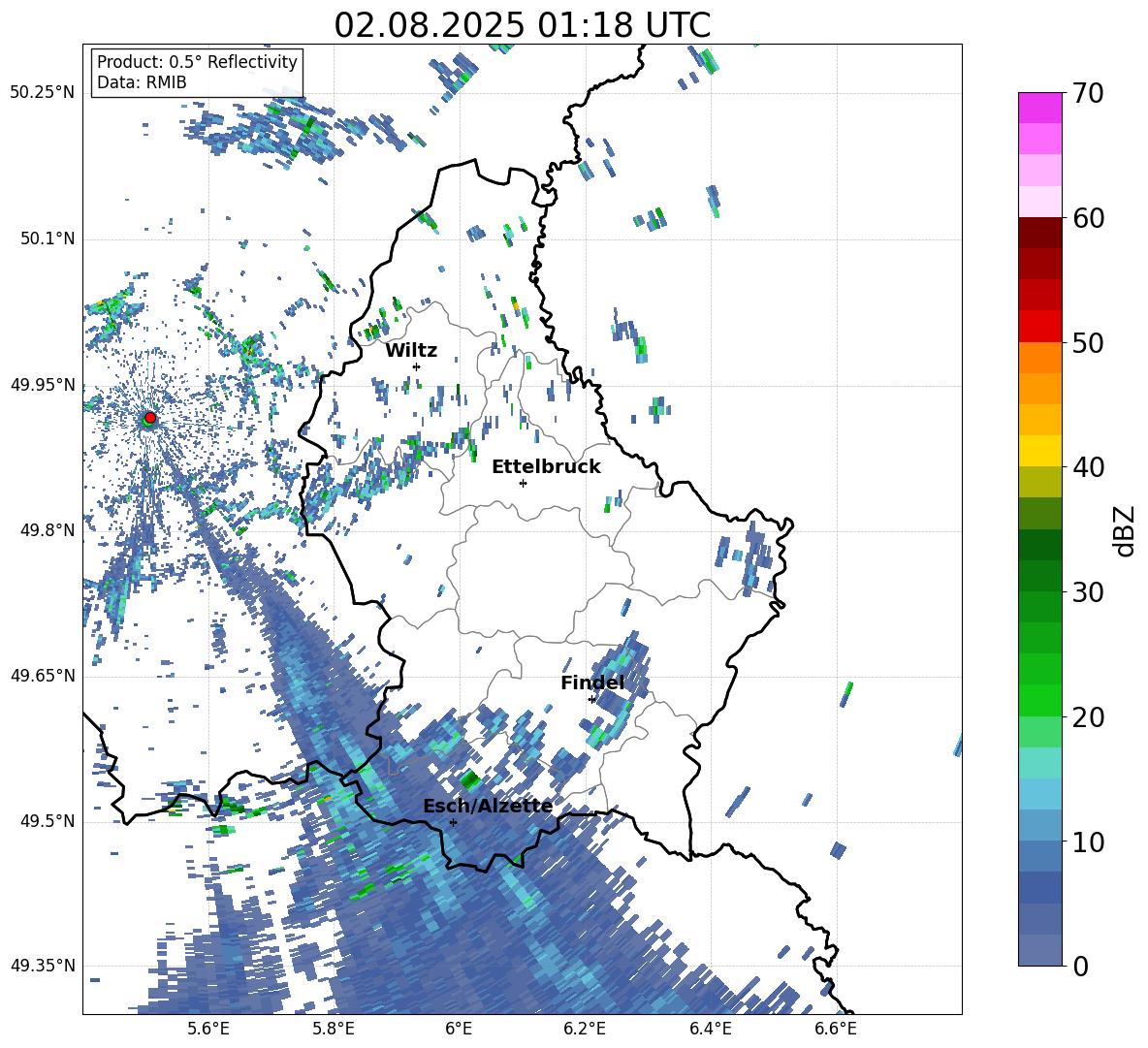Click the 50.1°N latitude tick label
The image size is (1148, 1048).
click(48, 238)
